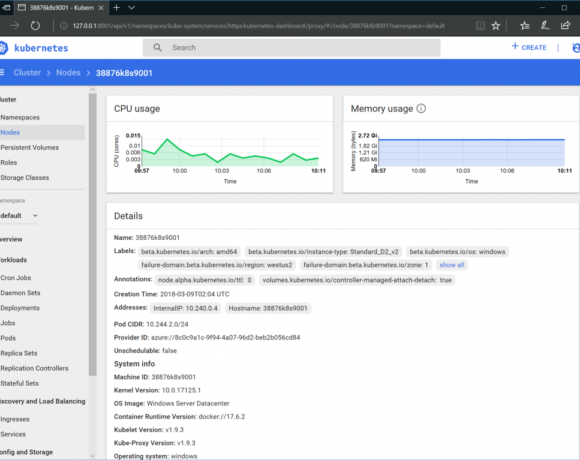The width and height of the screenshot is (580, 460).
Task: Open Discovery and Load Balancing section
Action: pos(43,401)
